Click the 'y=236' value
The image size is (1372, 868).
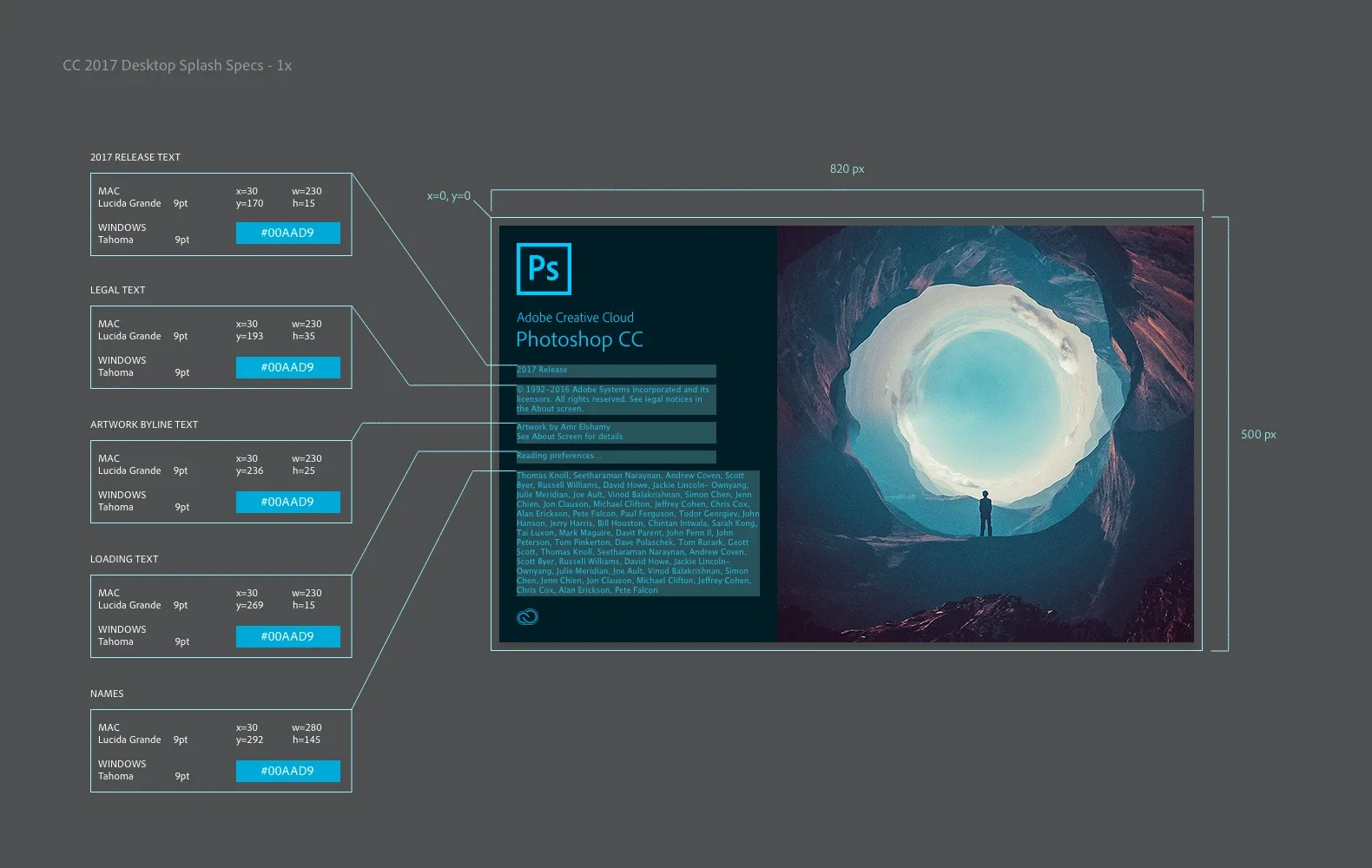[249, 471]
